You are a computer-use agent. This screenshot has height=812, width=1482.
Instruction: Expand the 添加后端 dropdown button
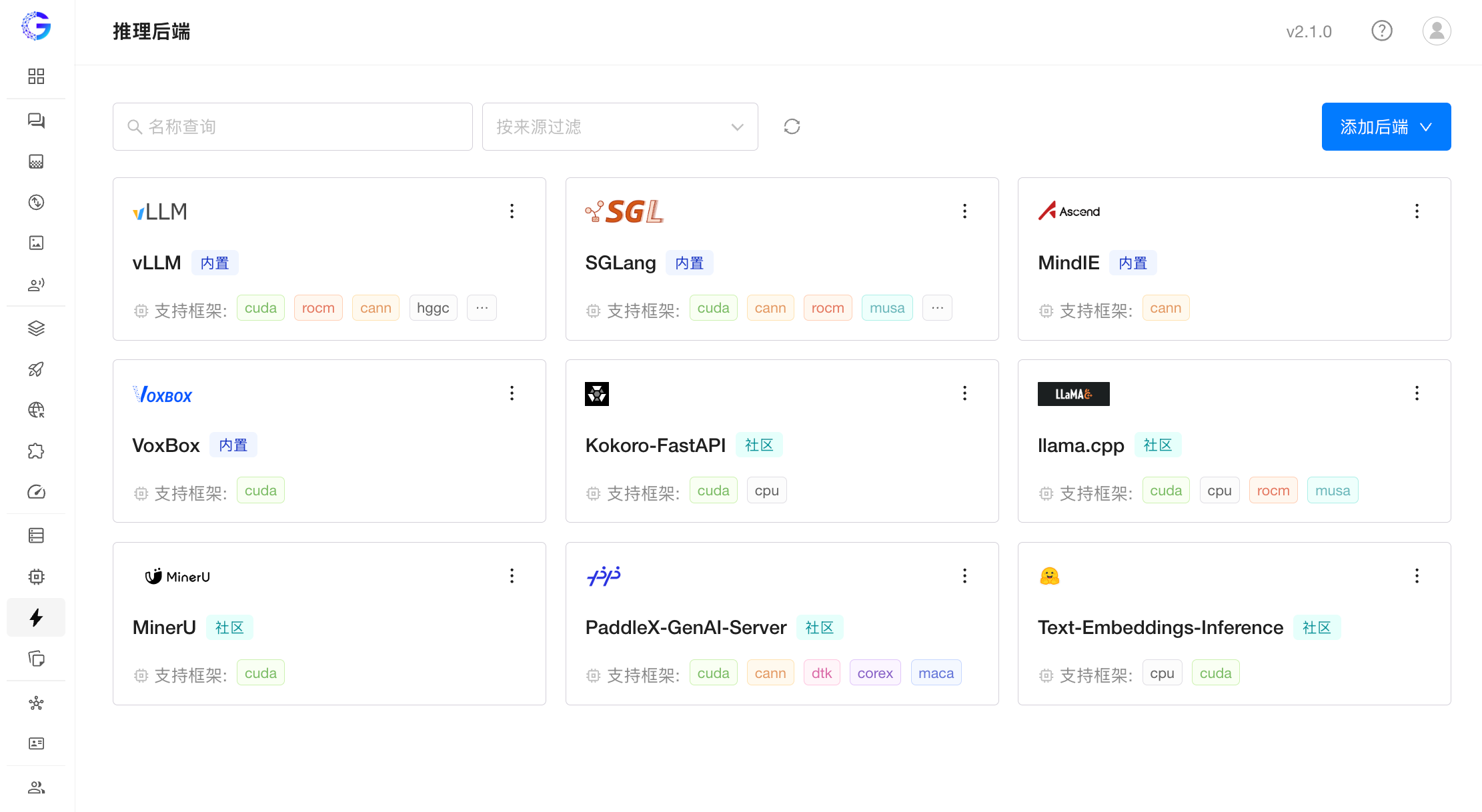coord(1386,127)
